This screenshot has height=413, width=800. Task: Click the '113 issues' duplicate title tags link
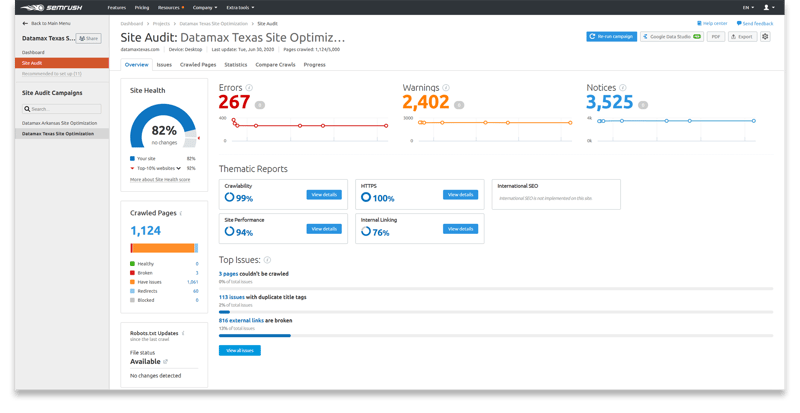point(232,297)
